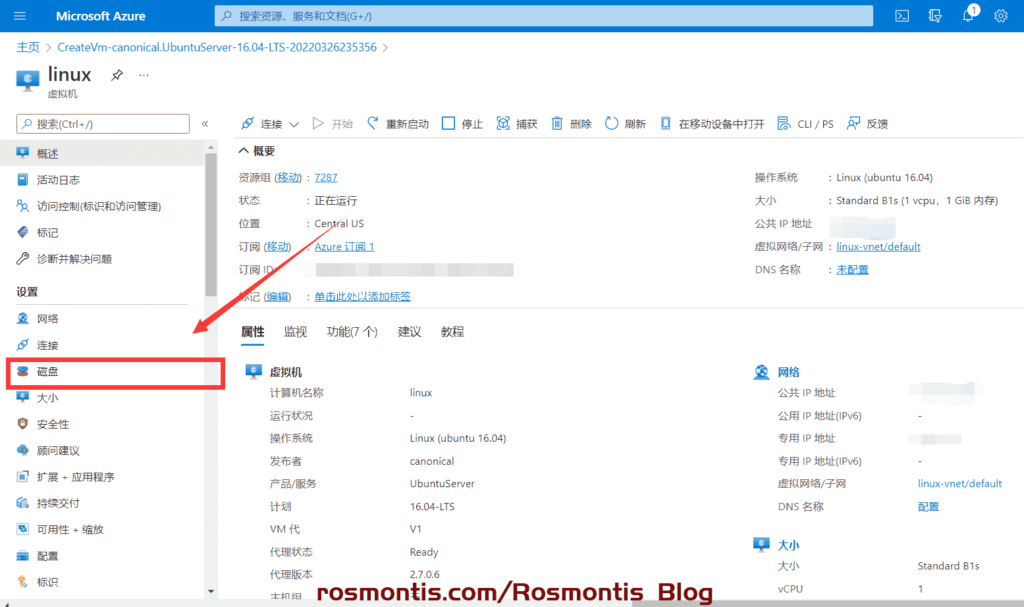Open the more options ellipsis next to linux

(144, 75)
